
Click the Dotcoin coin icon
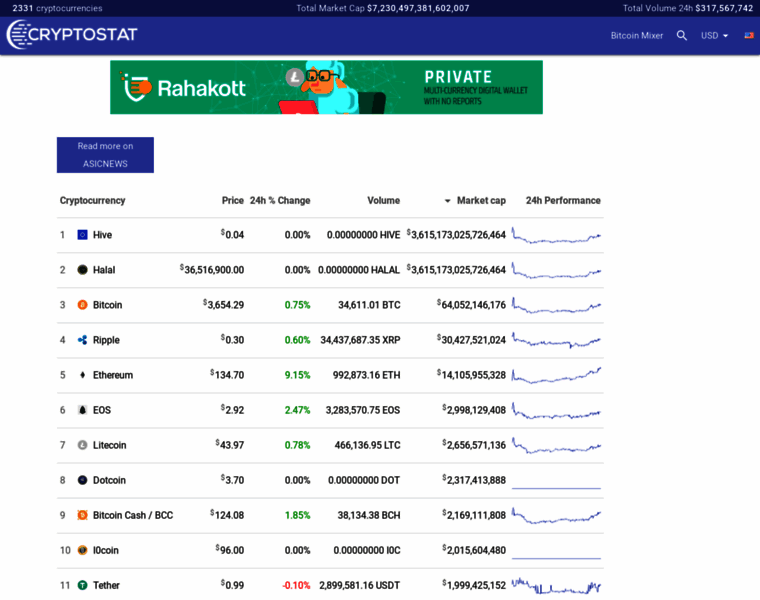(x=82, y=480)
